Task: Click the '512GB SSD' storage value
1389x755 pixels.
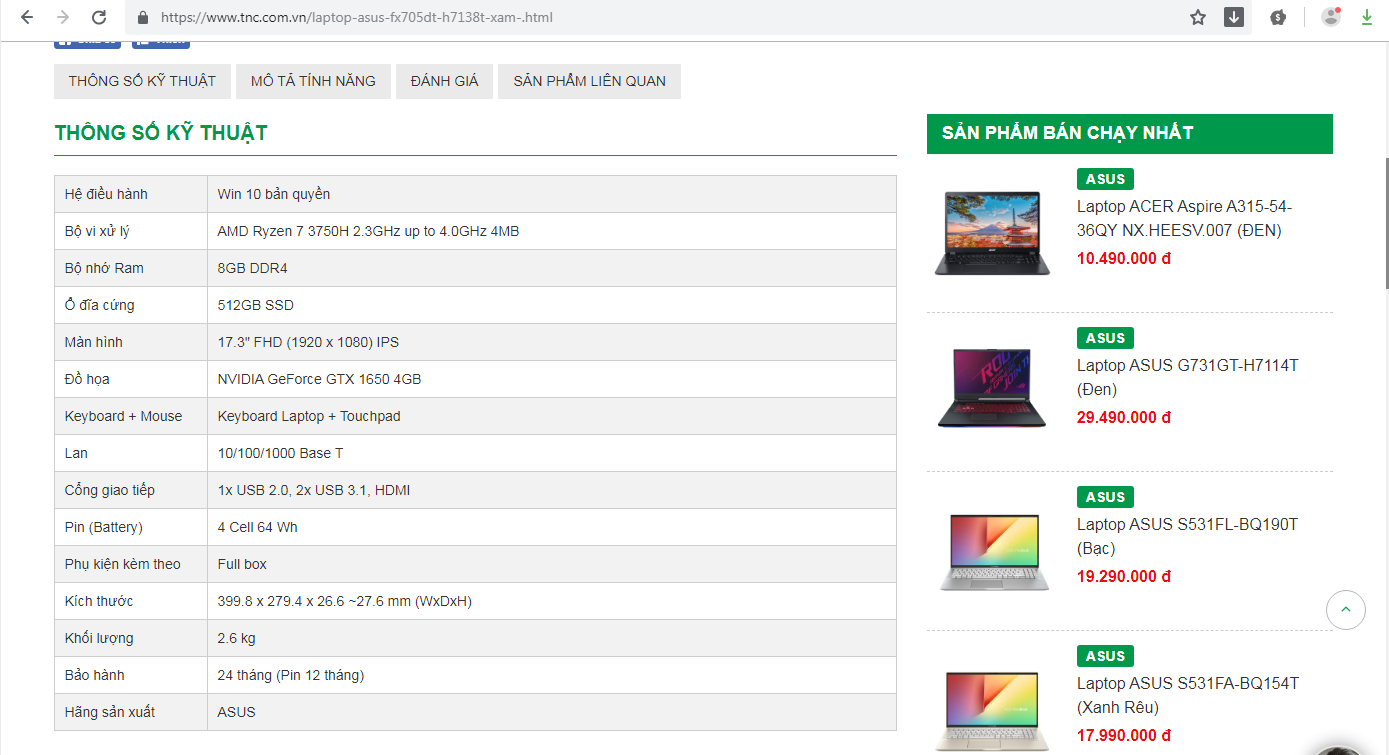Action: [256, 305]
